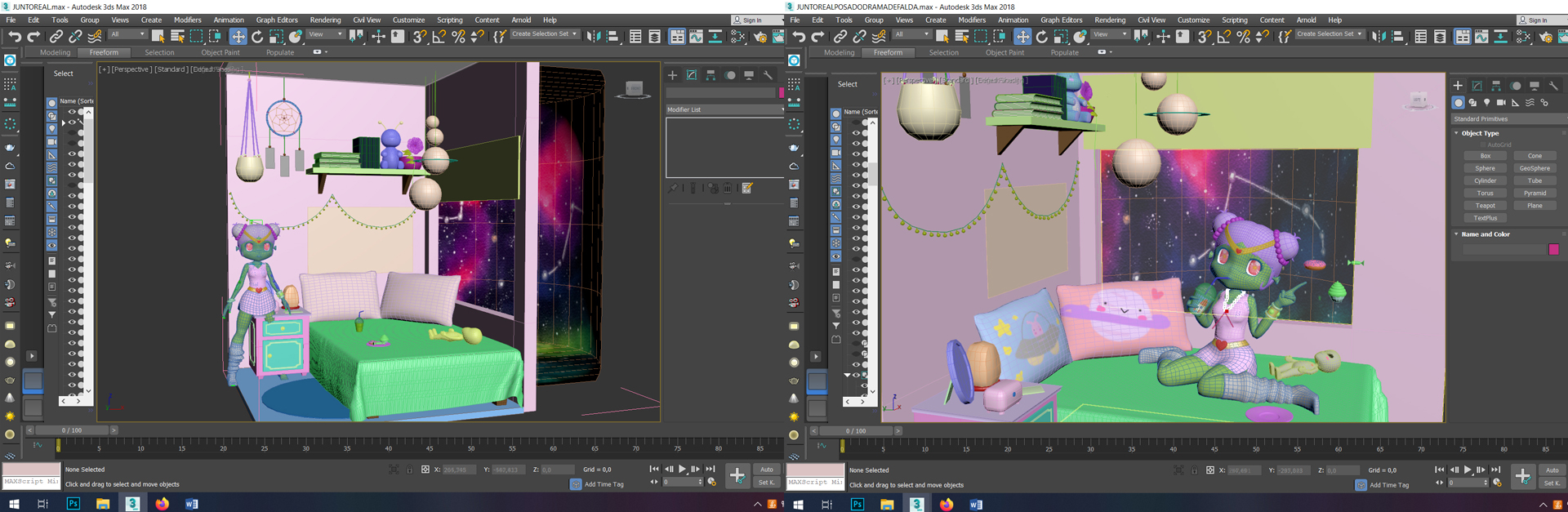
Task: Switch to the Object Paint tab in the right window
Action: [x=1004, y=52]
